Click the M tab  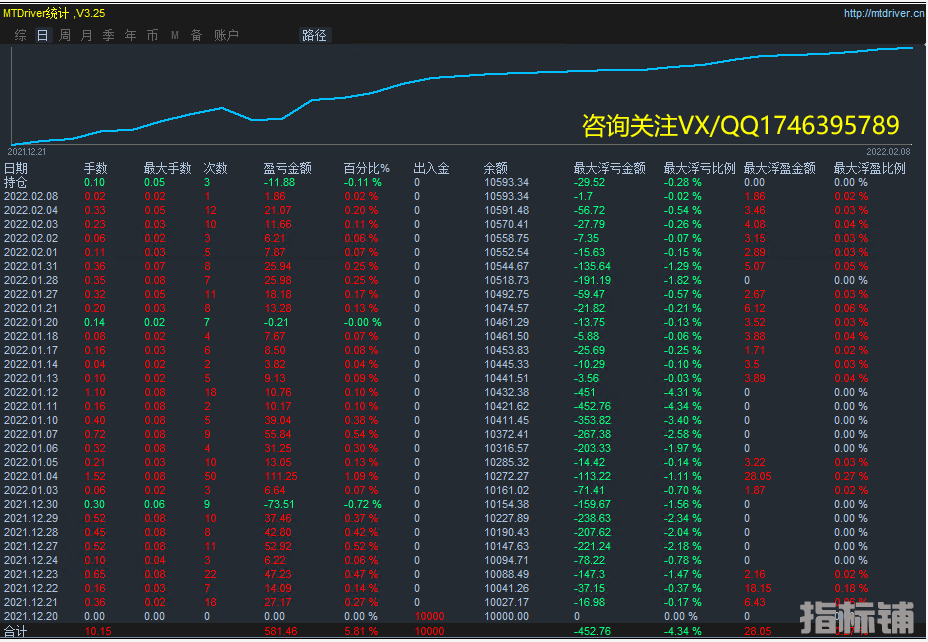point(175,35)
